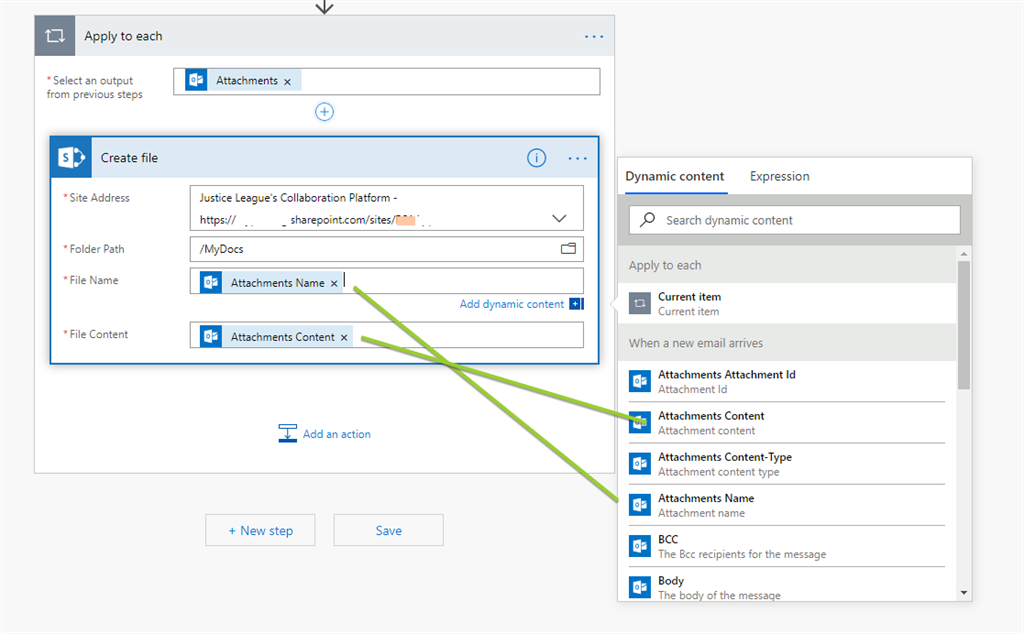Remove the Attachments Content token
This screenshot has width=1024, height=634.
coord(344,338)
